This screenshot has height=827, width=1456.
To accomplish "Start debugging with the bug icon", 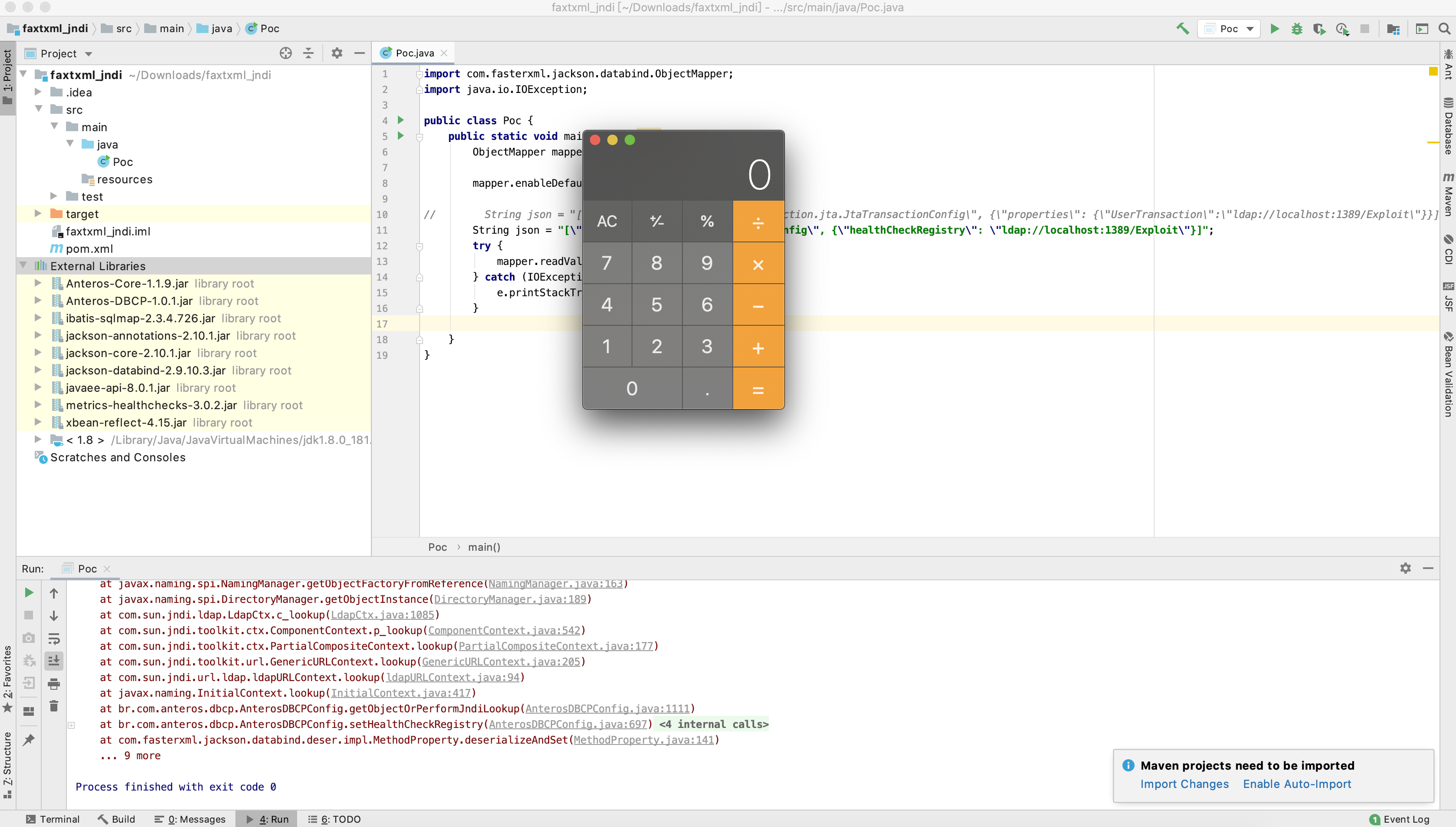I will pos(1297,28).
